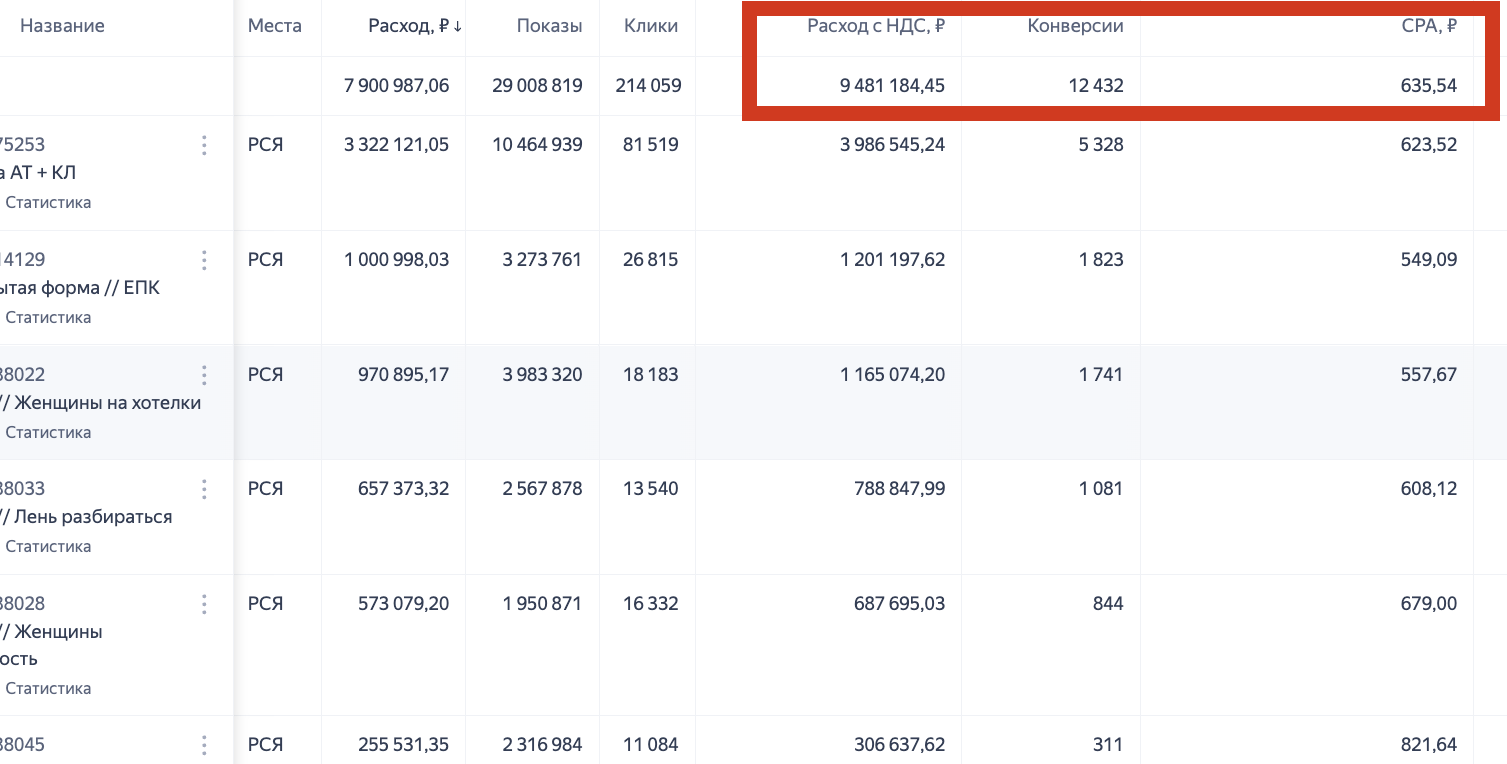Open the three-dot menu for campaign 38022

(x=204, y=376)
